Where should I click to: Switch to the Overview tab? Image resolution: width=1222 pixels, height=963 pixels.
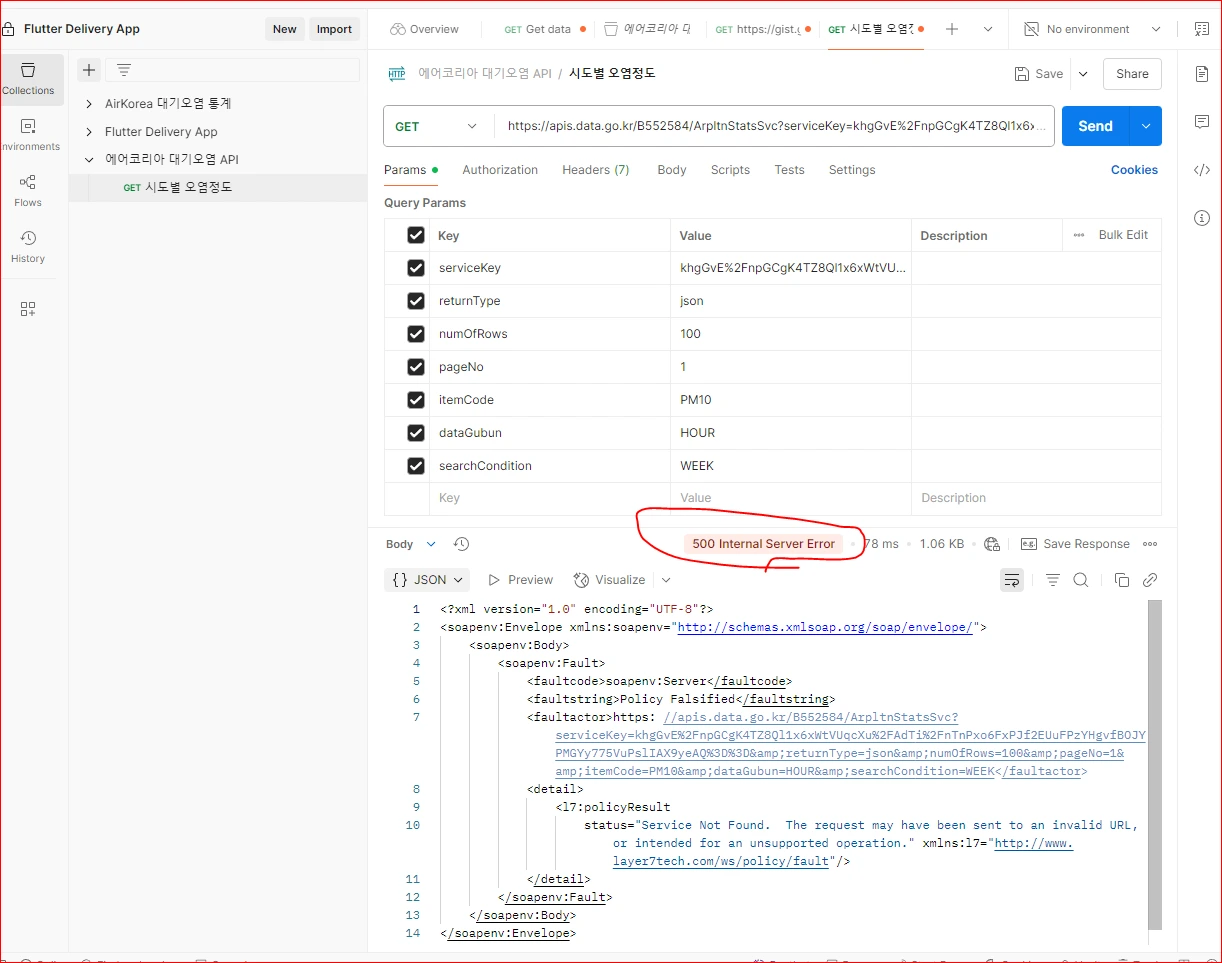pyautogui.click(x=425, y=29)
